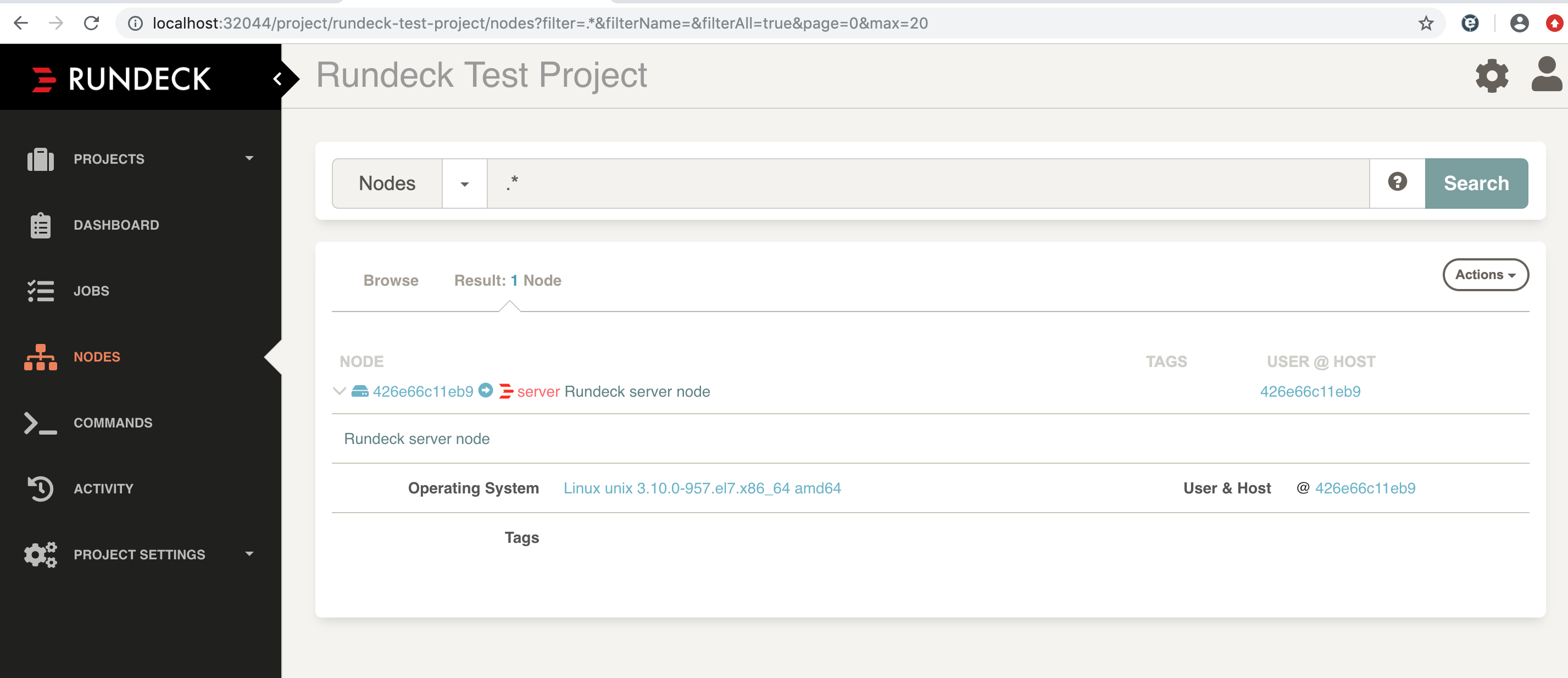Collapse the 426e66c11eb9 node row chevron
Image resolution: width=1568 pixels, height=678 pixels.
pos(340,391)
